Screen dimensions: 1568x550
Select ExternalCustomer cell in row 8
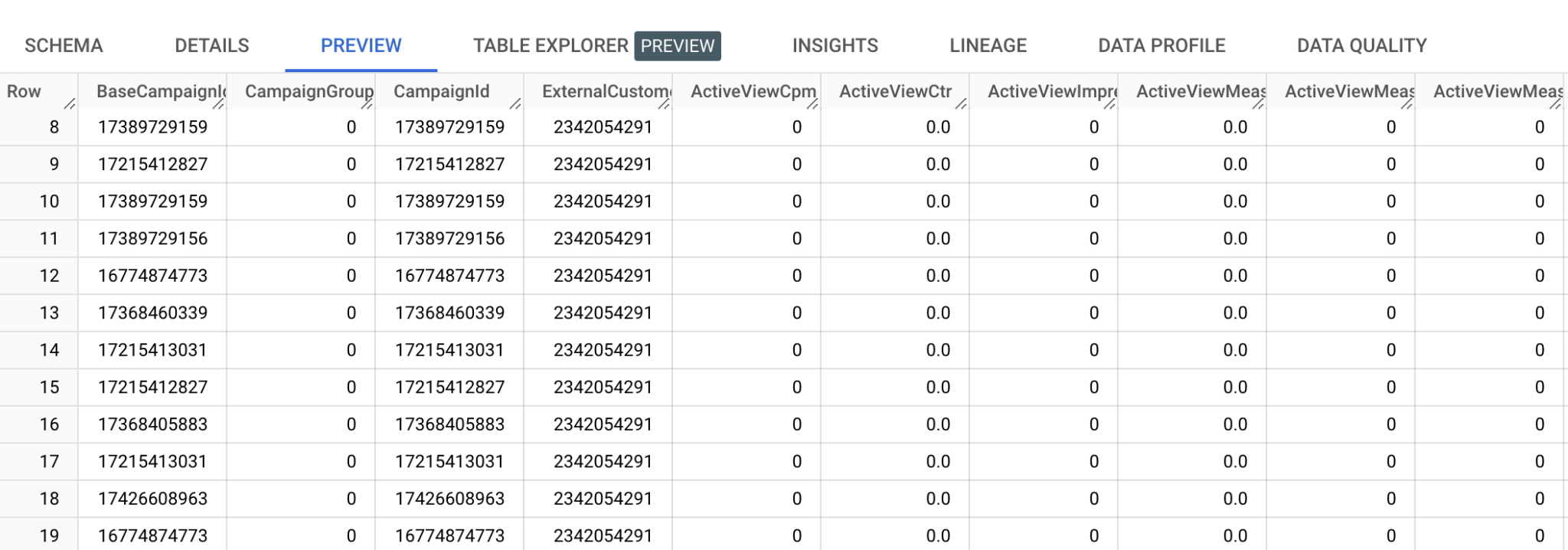click(598, 127)
